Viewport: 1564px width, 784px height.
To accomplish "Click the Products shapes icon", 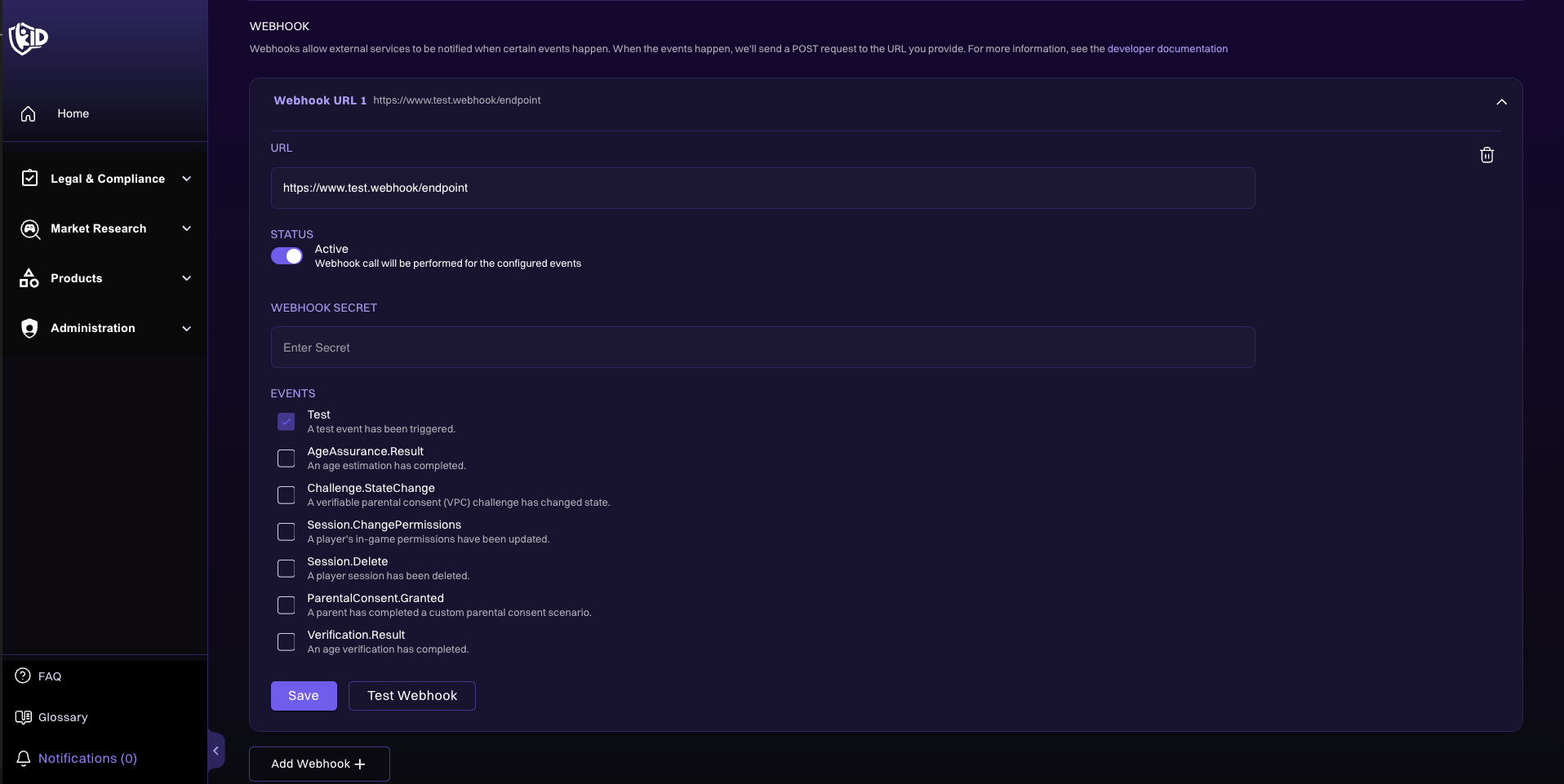I will coord(29,278).
